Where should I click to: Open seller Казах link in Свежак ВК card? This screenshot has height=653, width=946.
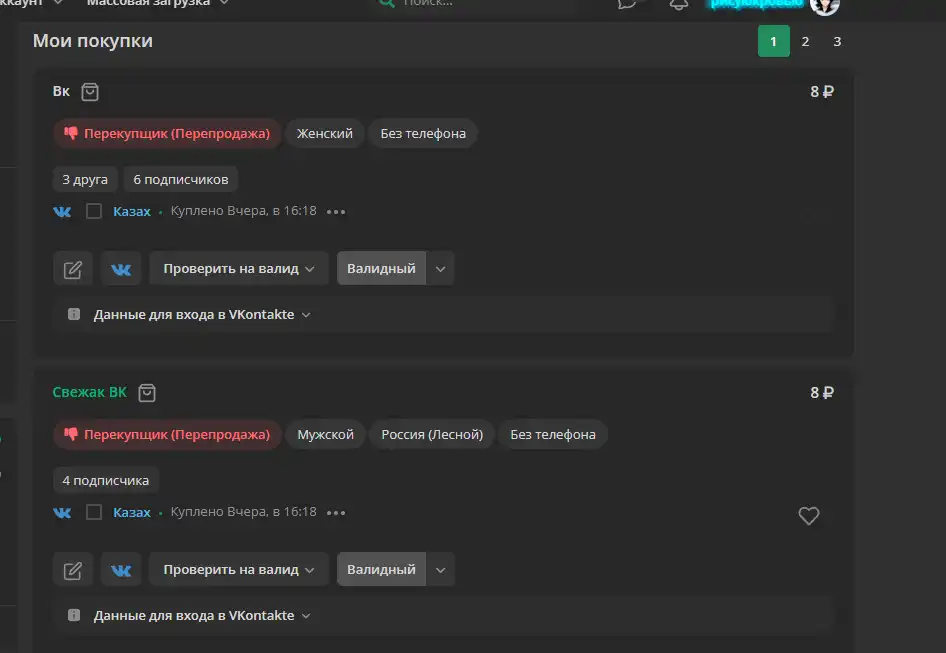click(132, 512)
